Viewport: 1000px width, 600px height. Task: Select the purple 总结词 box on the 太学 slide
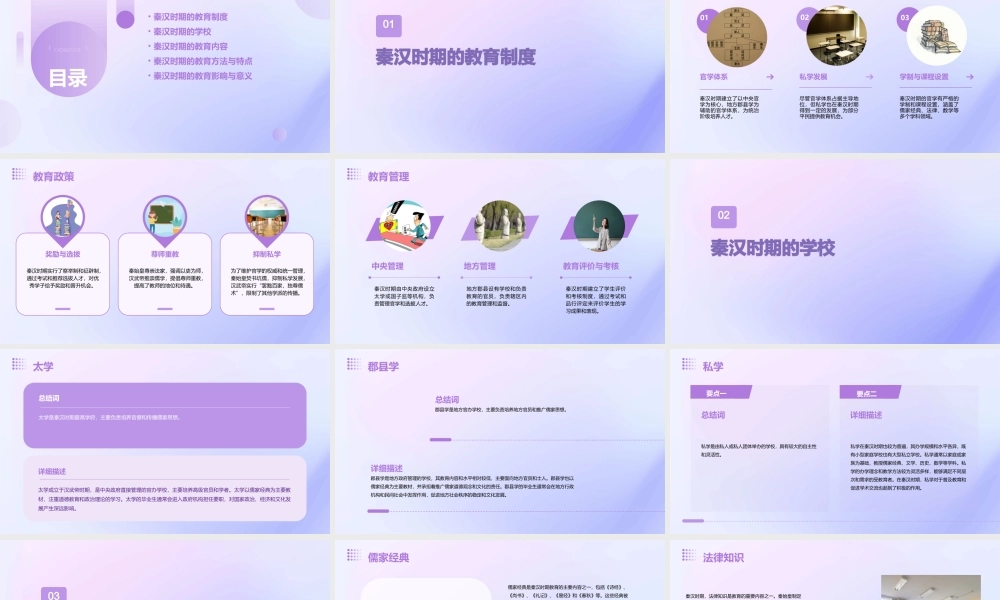click(x=165, y=415)
